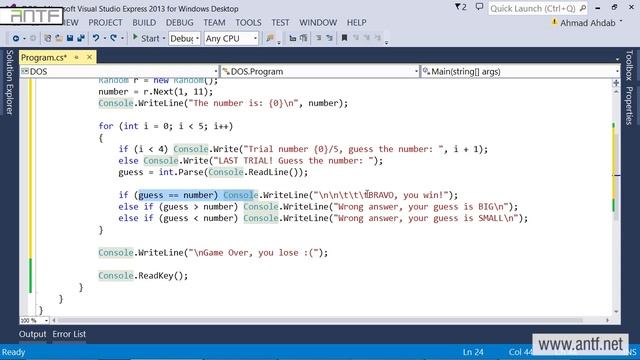Click the account warning icon beside Ahmad Ahdab

pos(554,22)
